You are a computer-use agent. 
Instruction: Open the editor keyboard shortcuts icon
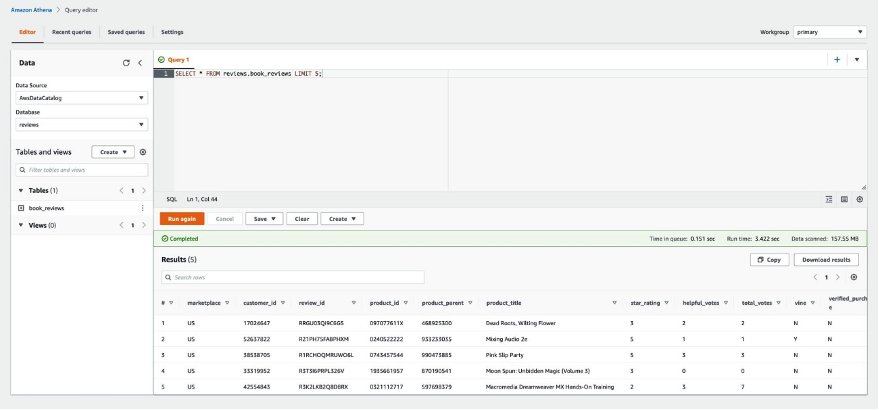tap(844, 199)
